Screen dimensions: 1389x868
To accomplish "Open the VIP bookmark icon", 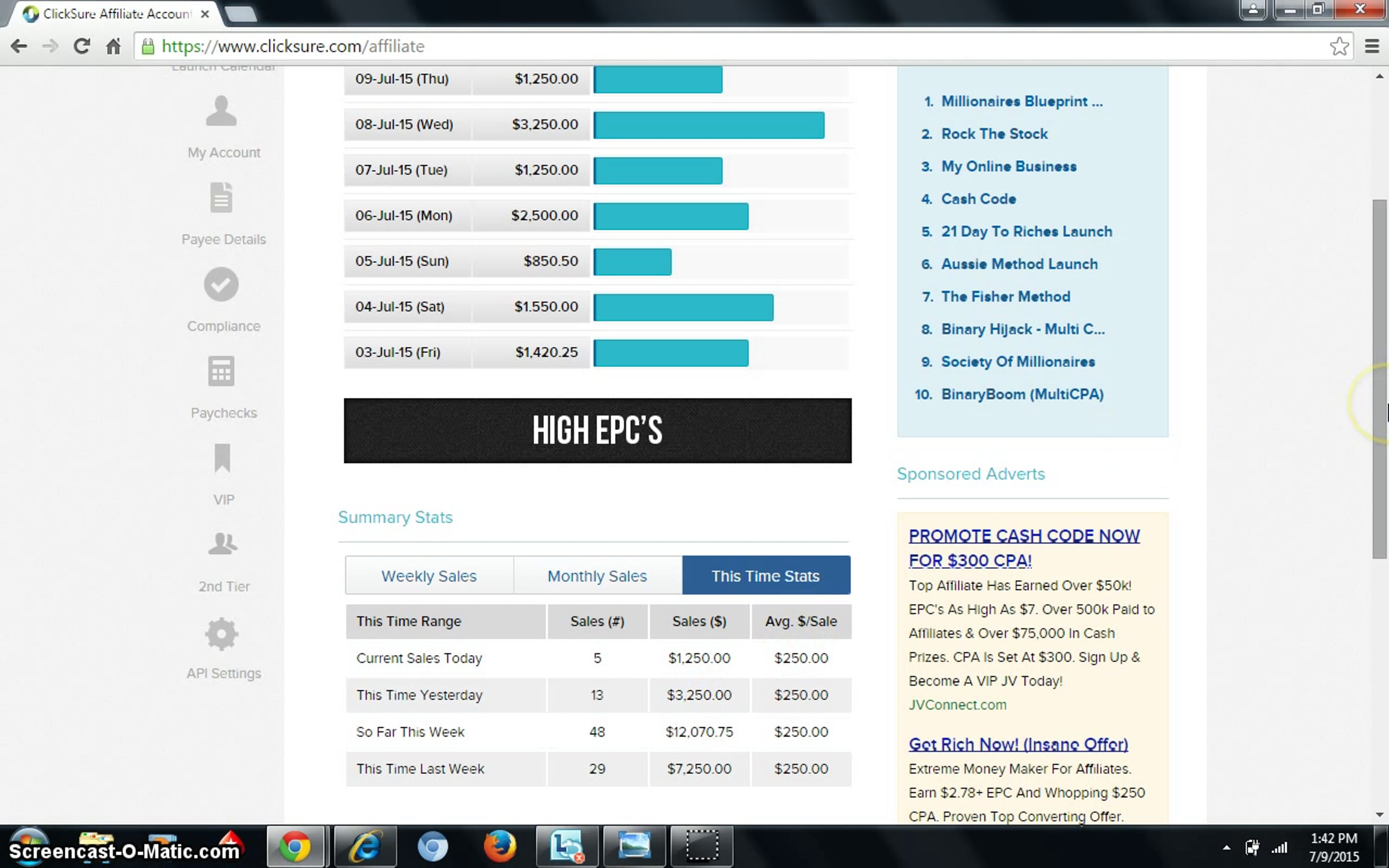I will (x=222, y=458).
